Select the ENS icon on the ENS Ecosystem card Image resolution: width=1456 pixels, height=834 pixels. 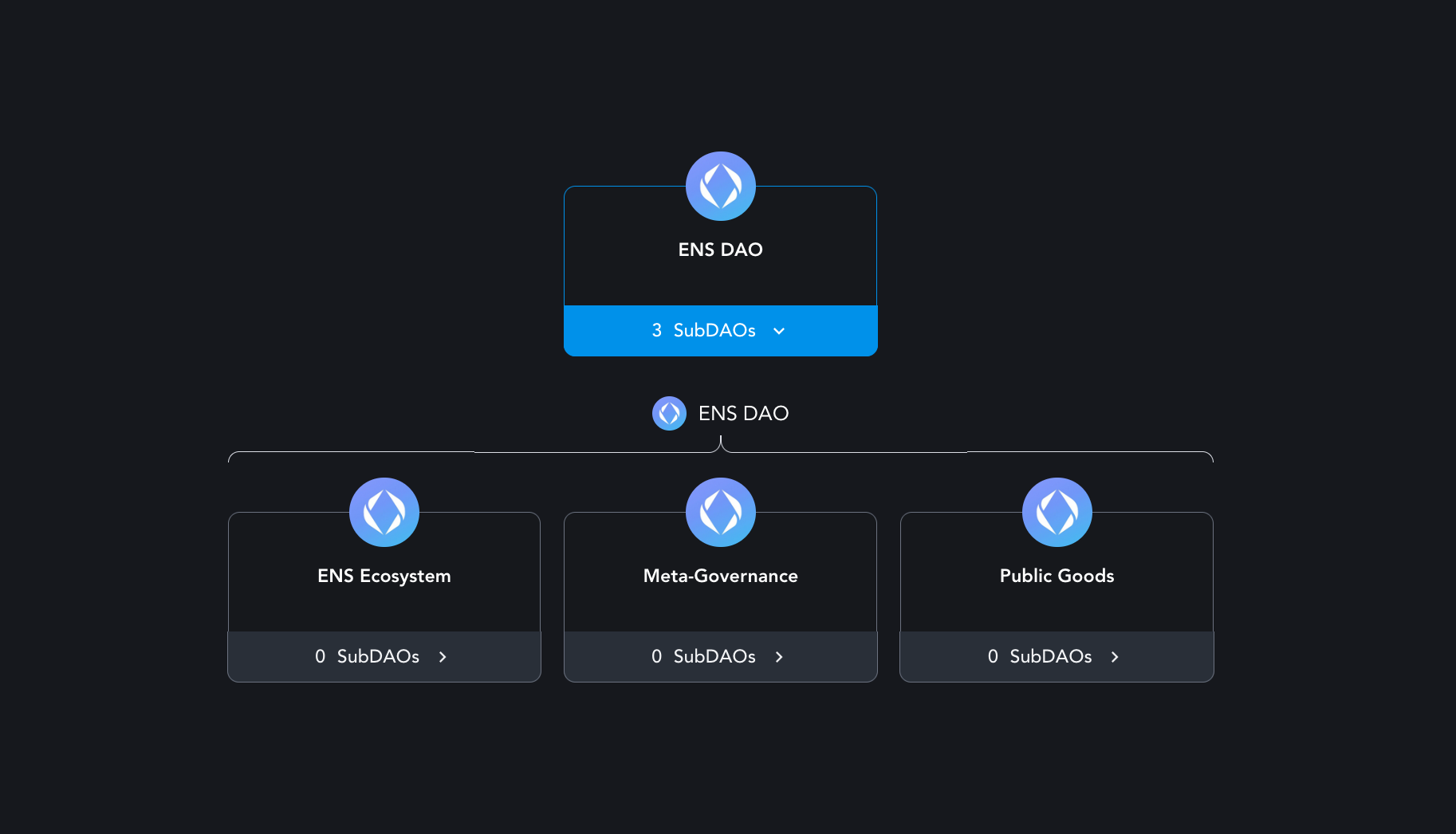[384, 512]
